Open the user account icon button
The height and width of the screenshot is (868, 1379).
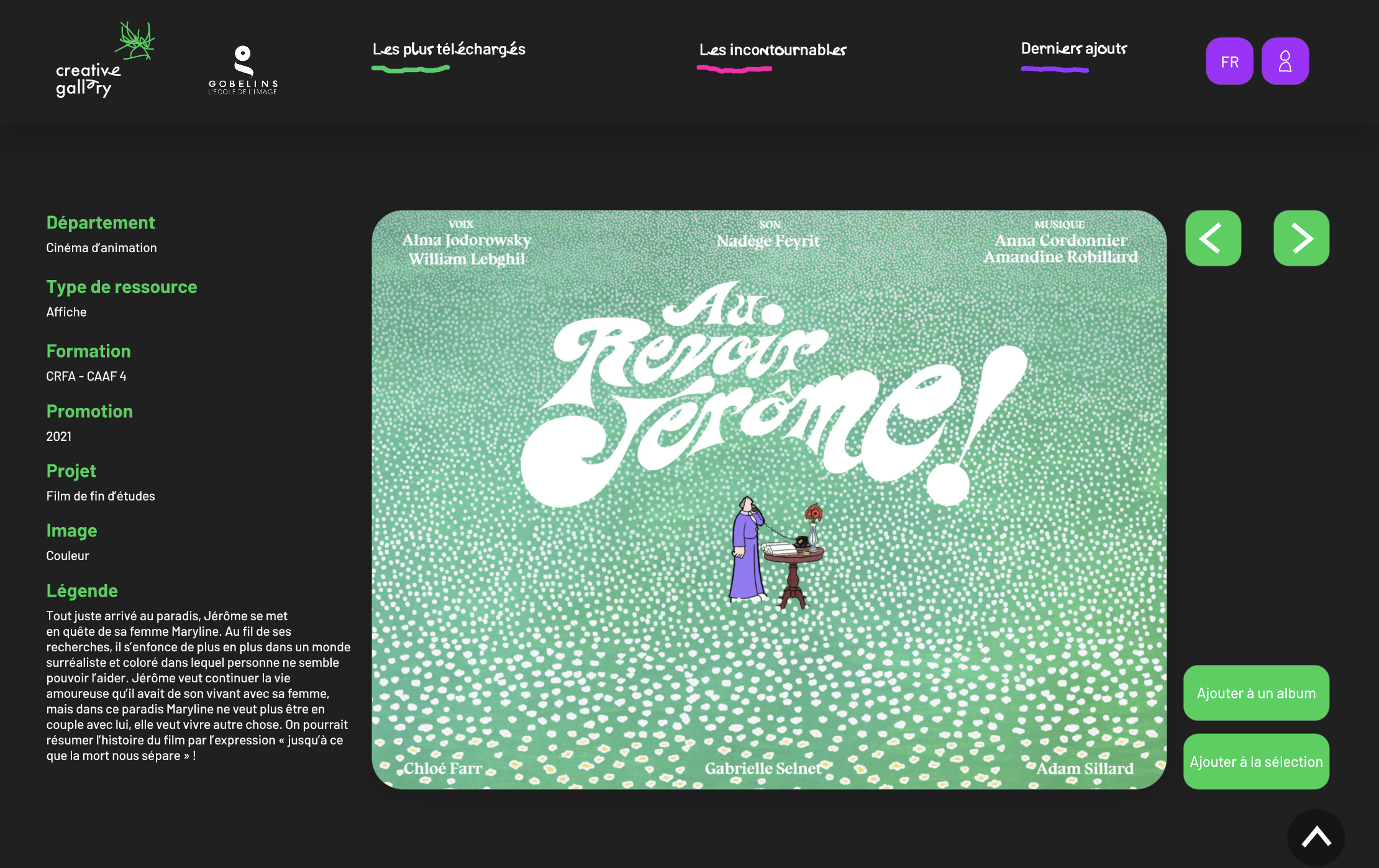click(1285, 61)
